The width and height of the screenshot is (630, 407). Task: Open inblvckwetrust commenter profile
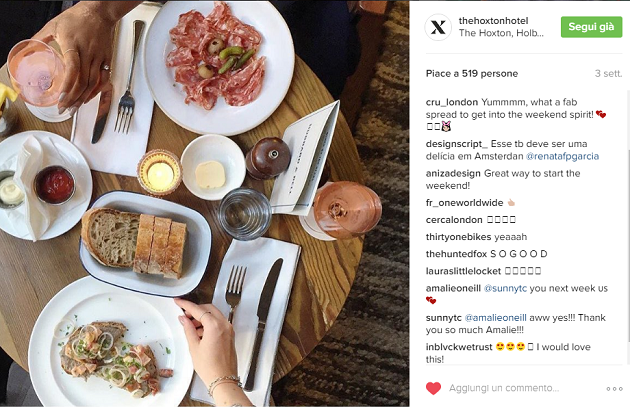click(x=459, y=347)
